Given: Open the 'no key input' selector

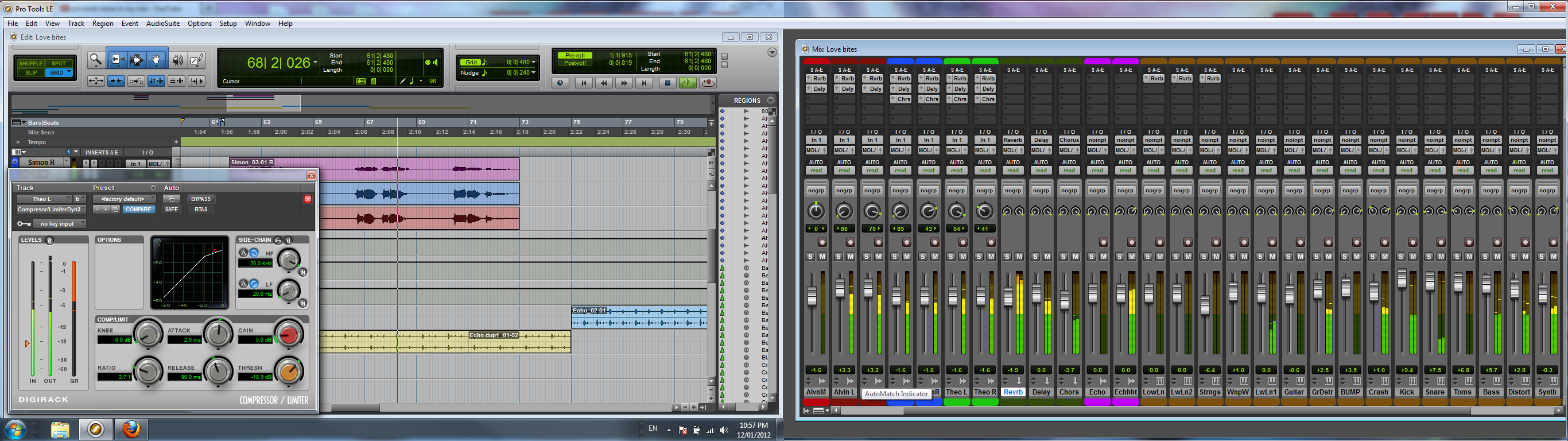Looking at the screenshot, I should pos(59,223).
